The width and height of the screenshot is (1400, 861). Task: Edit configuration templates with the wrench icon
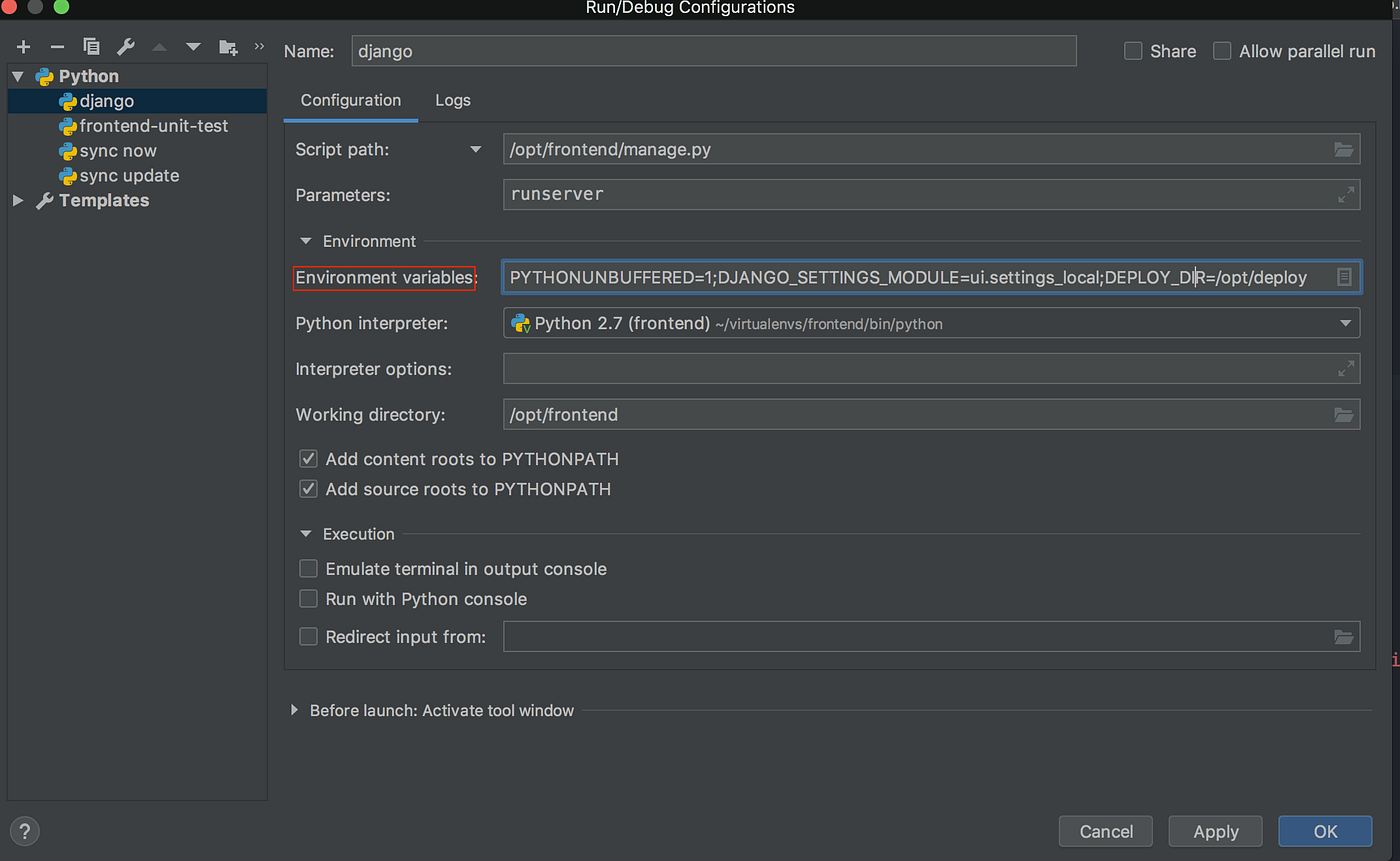point(124,46)
